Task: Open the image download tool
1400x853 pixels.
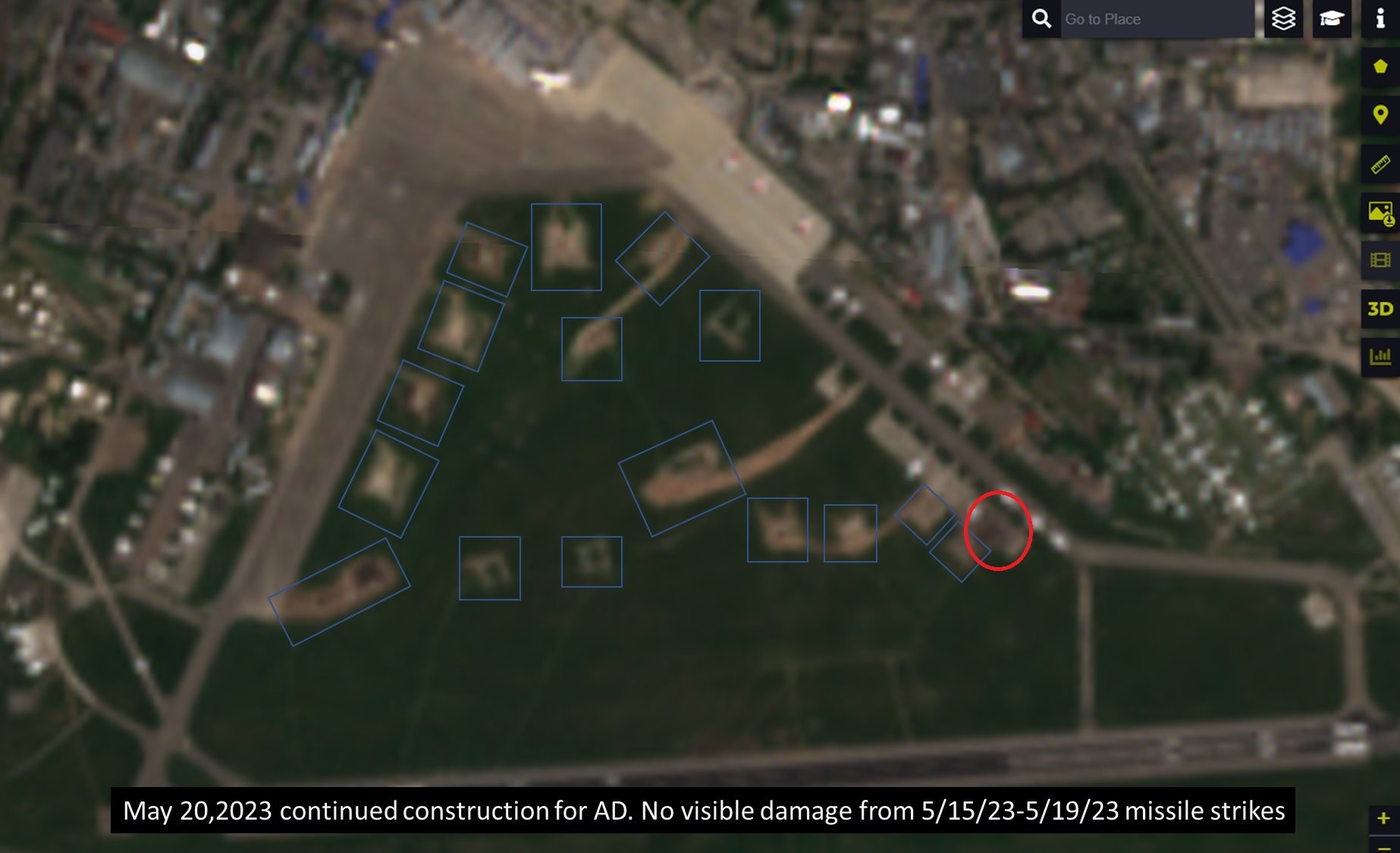Action: coord(1380,213)
